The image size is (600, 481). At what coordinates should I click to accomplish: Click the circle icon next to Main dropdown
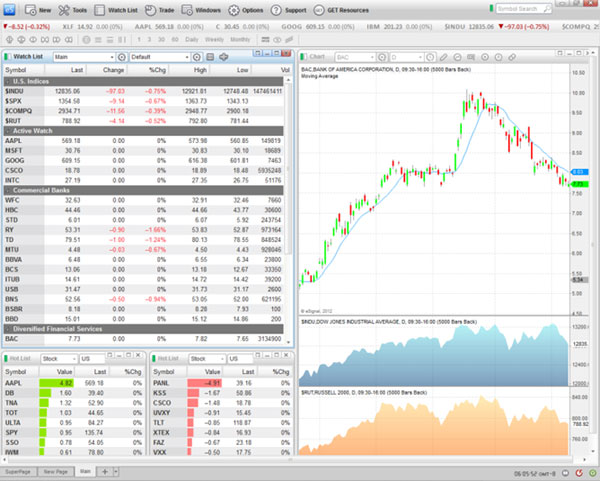(x=122, y=57)
